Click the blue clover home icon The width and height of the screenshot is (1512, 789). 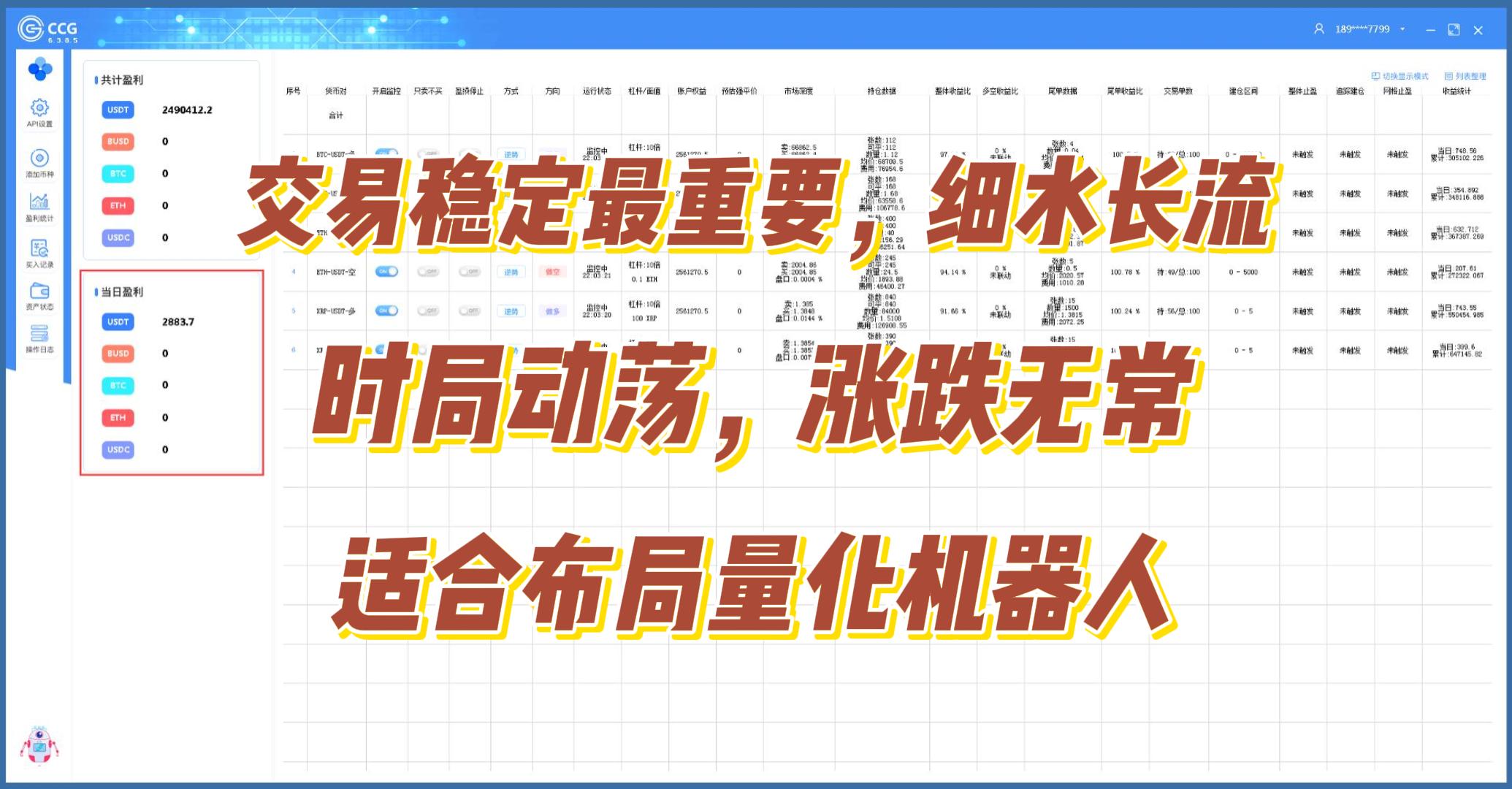39,70
